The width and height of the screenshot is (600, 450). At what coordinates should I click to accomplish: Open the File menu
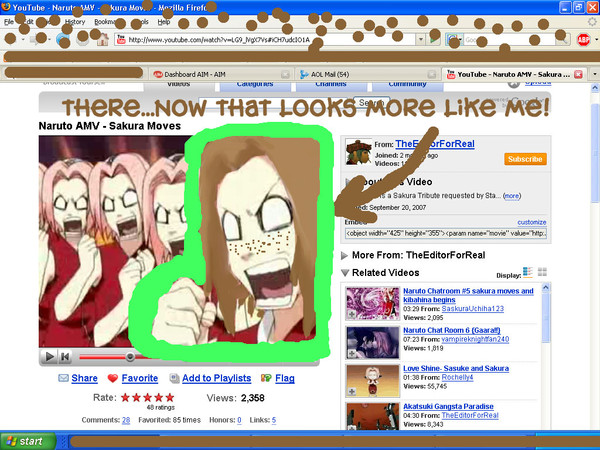coord(9,22)
